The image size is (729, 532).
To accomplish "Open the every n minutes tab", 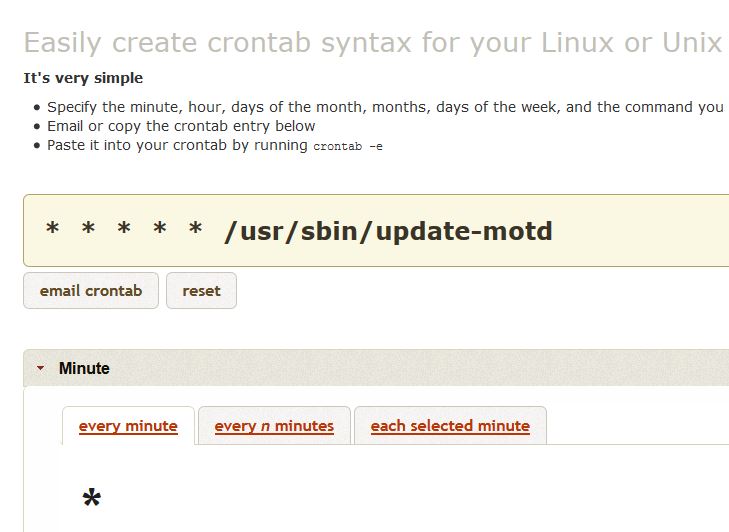I will 274,426.
